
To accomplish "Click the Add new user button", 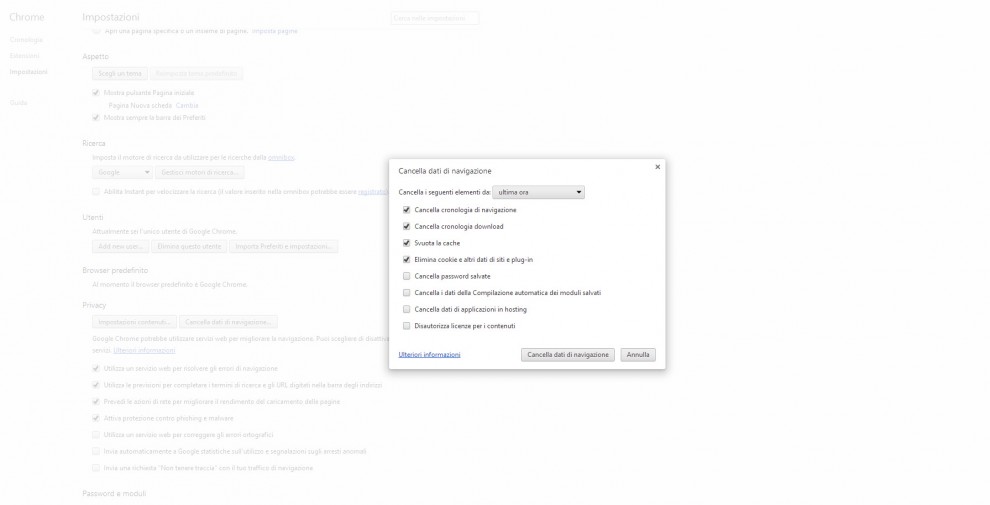I will click(121, 247).
